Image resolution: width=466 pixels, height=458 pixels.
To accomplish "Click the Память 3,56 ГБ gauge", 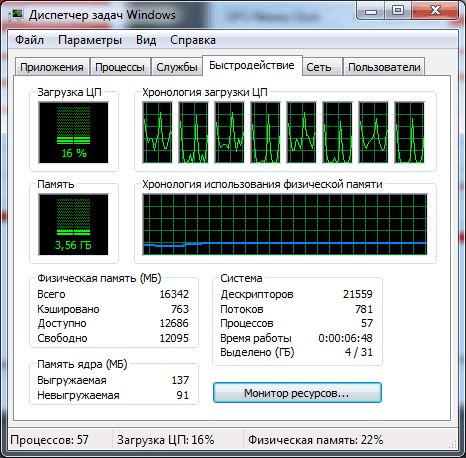I will (73, 225).
